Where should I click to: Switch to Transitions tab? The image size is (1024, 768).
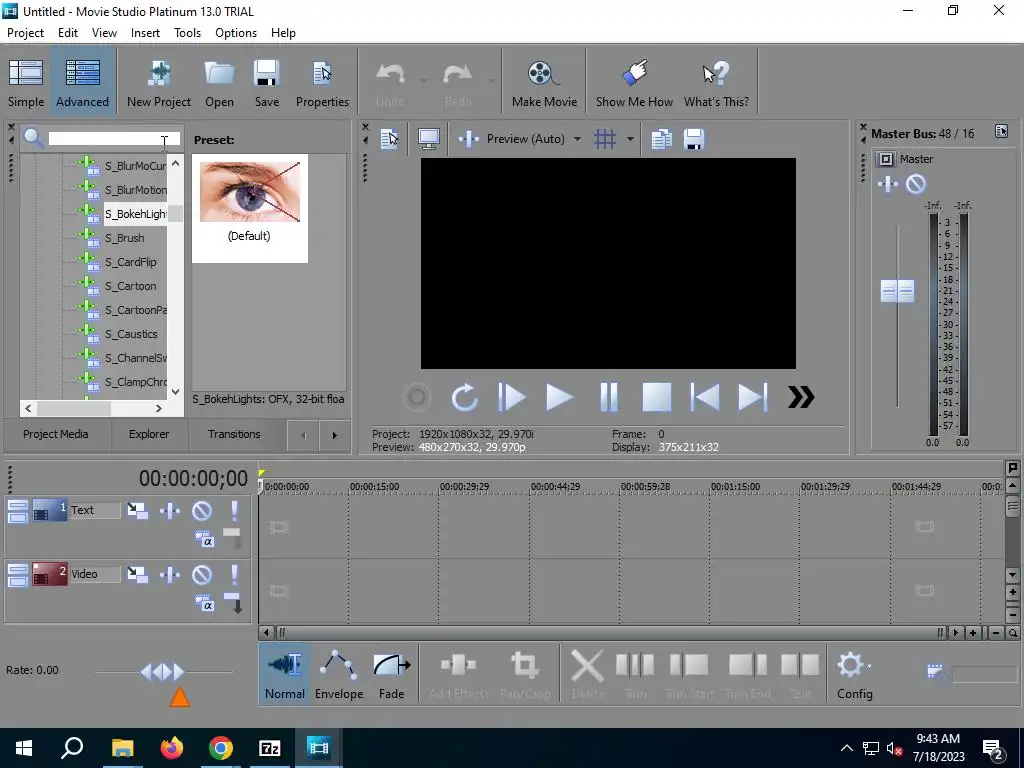234,434
